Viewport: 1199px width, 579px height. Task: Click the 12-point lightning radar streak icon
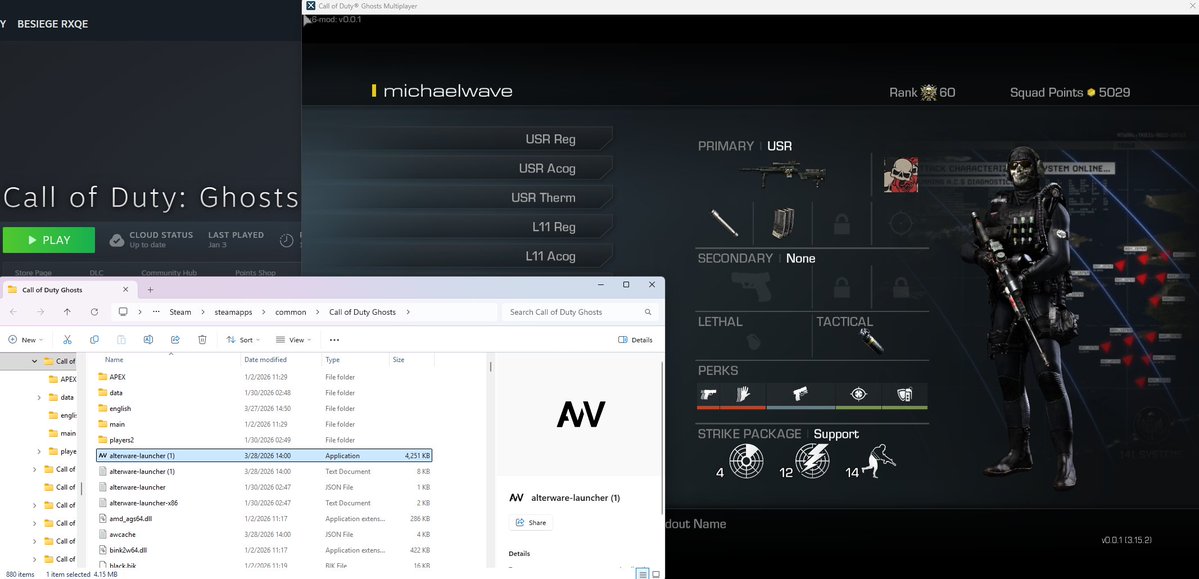(812, 460)
